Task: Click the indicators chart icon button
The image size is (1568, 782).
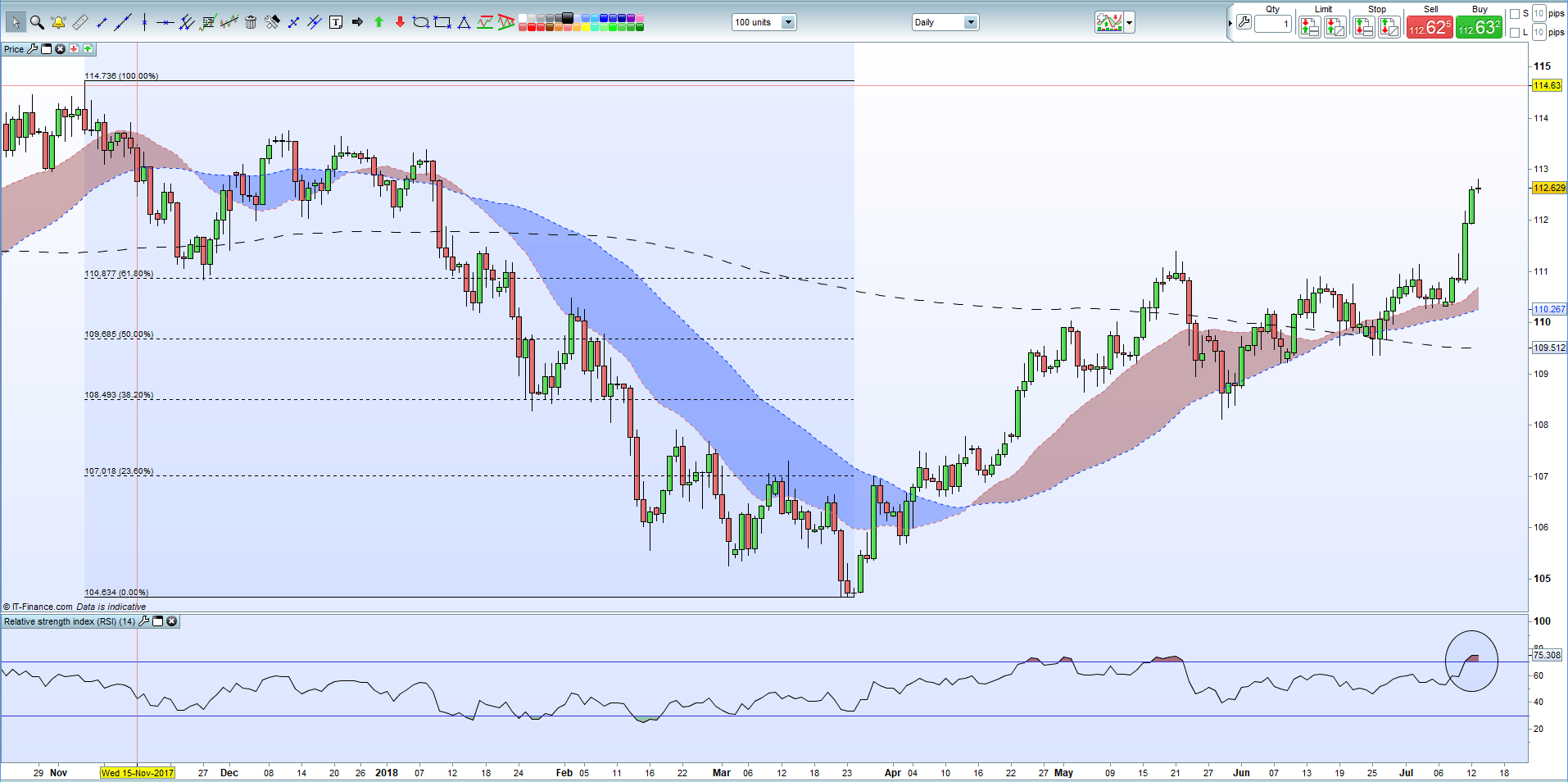Action: pos(1109,22)
